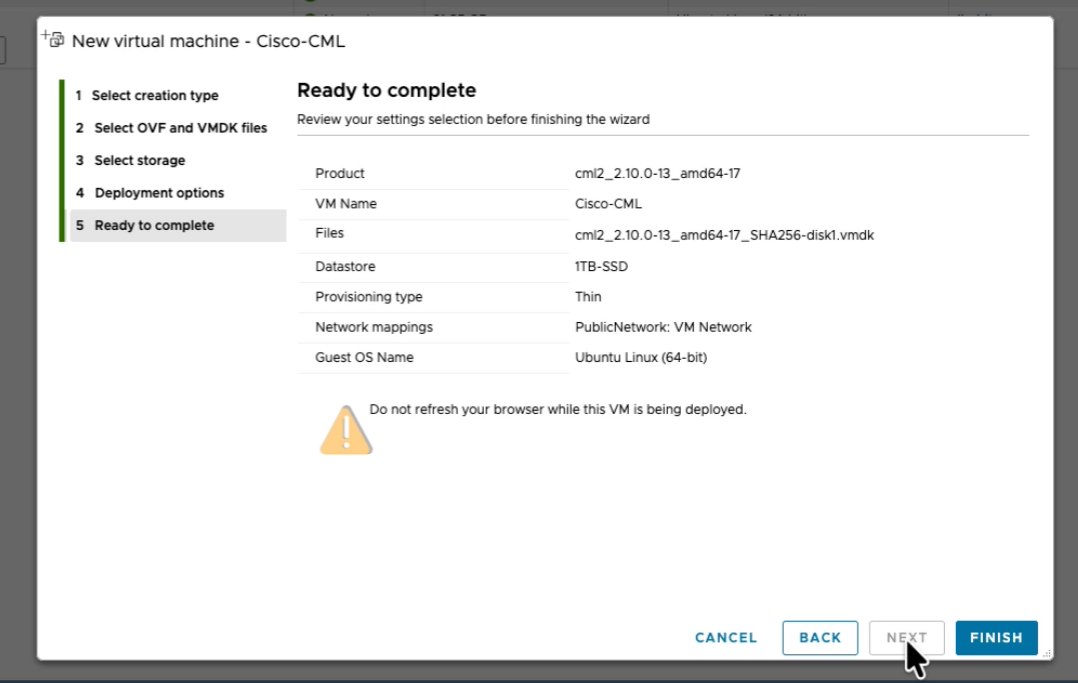
Task: Click the VM Name value Cisco-CML
Action: pyautogui.click(x=608, y=204)
